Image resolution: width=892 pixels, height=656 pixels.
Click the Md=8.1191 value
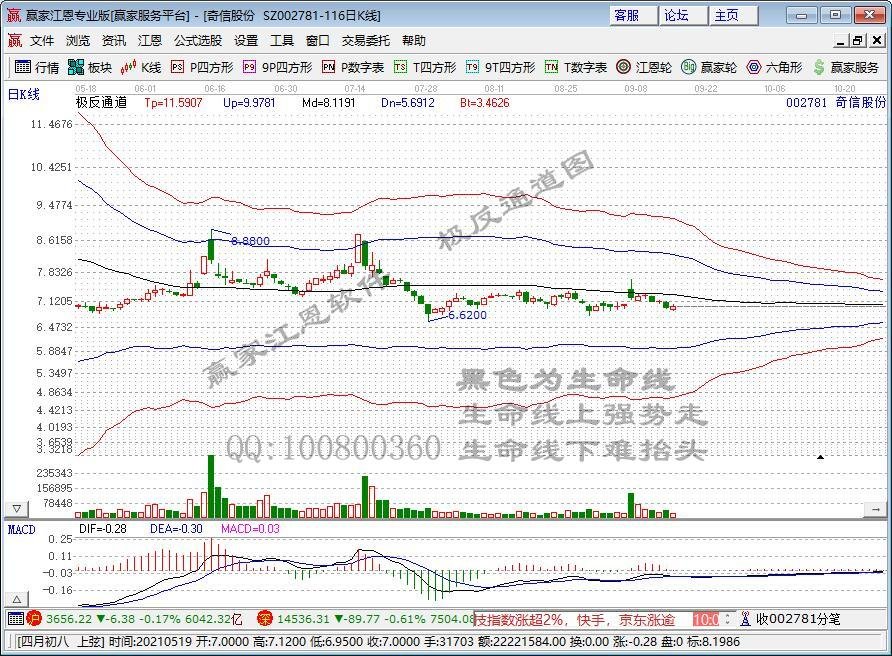(329, 102)
